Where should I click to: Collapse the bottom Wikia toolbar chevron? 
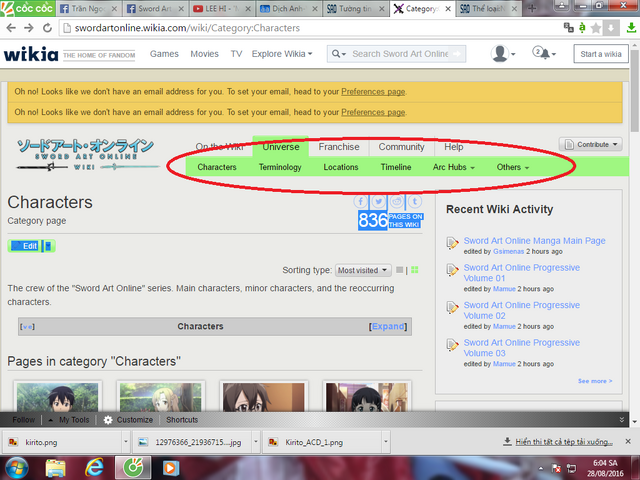pyautogui.click(x=622, y=420)
